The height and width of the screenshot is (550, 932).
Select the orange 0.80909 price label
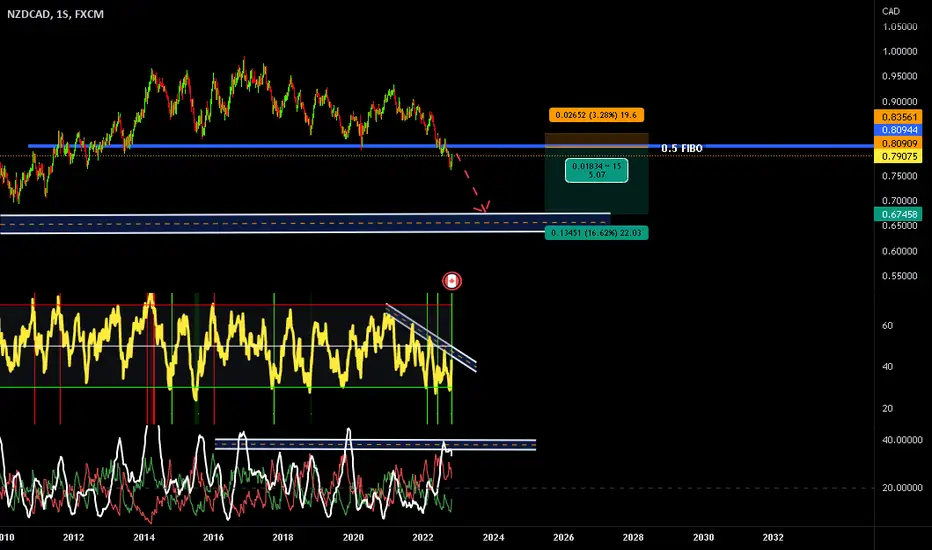pos(898,143)
